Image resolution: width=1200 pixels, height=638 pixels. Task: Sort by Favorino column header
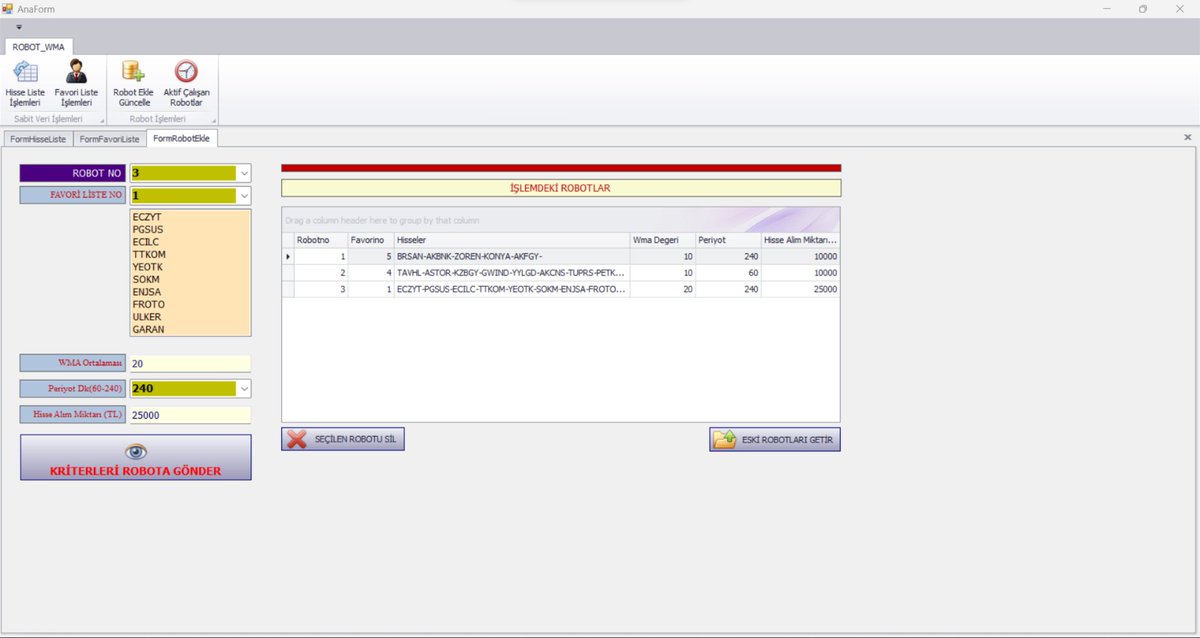pos(370,240)
